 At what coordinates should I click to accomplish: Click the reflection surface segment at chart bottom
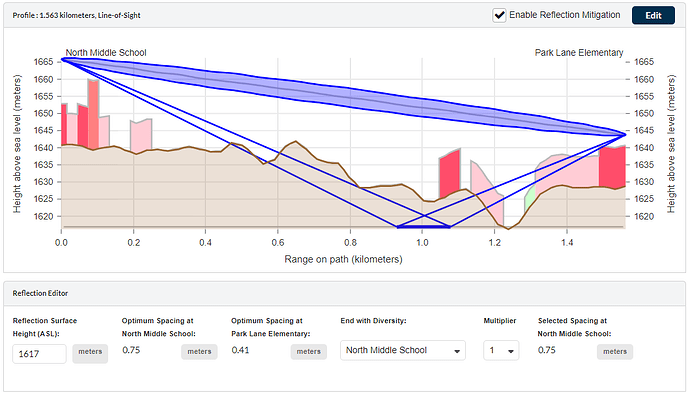pyautogui.click(x=424, y=227)
